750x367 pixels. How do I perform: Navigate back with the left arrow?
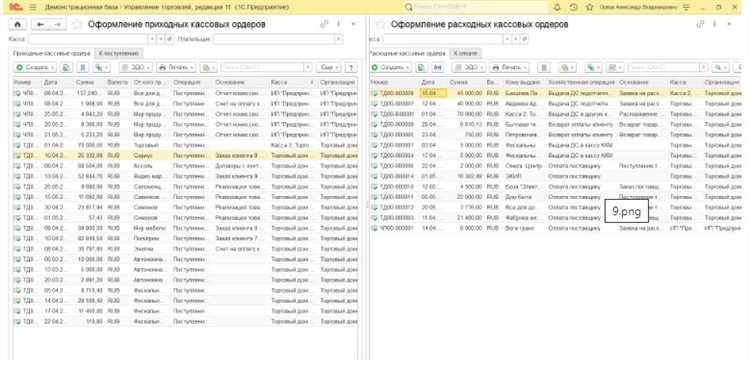click(x=40, y=24)
